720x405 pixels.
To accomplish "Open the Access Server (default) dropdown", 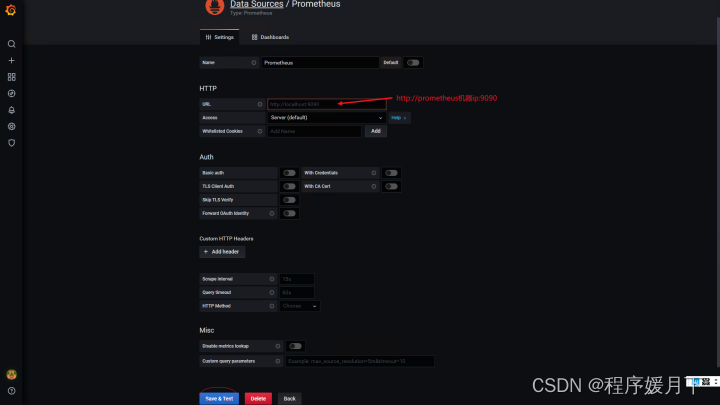I will [x=326, y=118].
